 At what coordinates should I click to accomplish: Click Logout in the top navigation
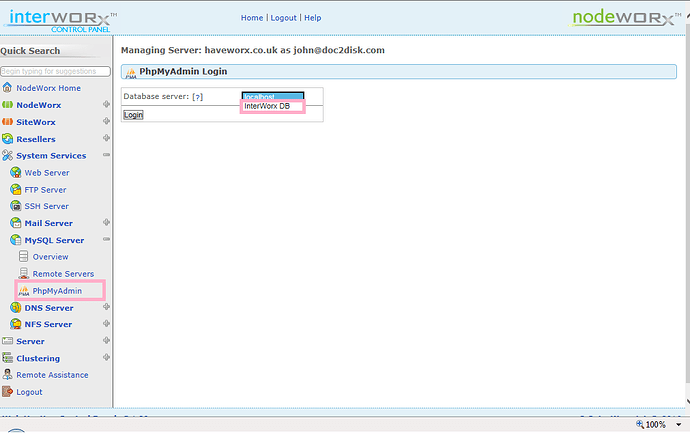(283, 18)
